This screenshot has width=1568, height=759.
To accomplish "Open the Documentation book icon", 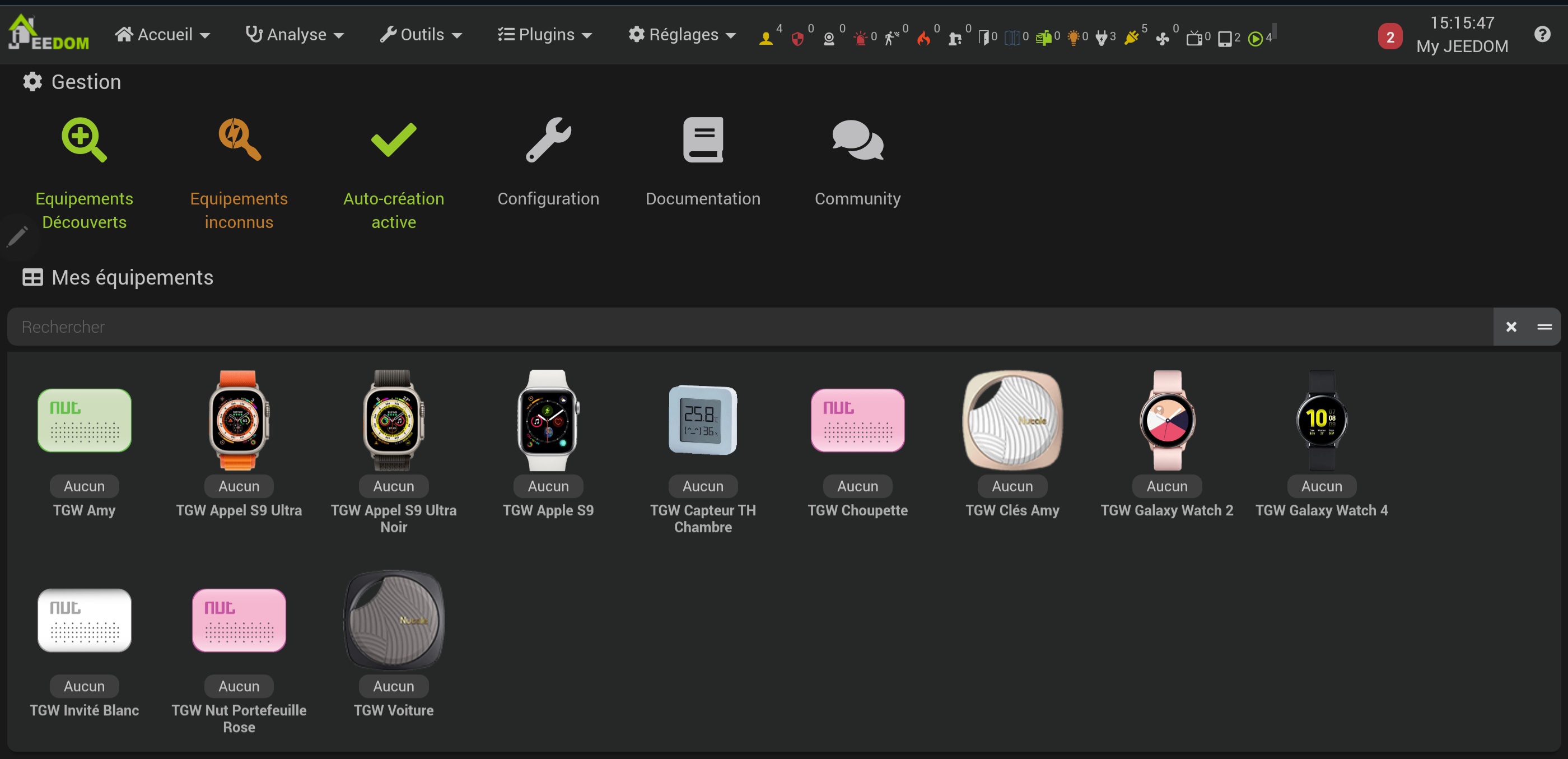I will point(702,140).
